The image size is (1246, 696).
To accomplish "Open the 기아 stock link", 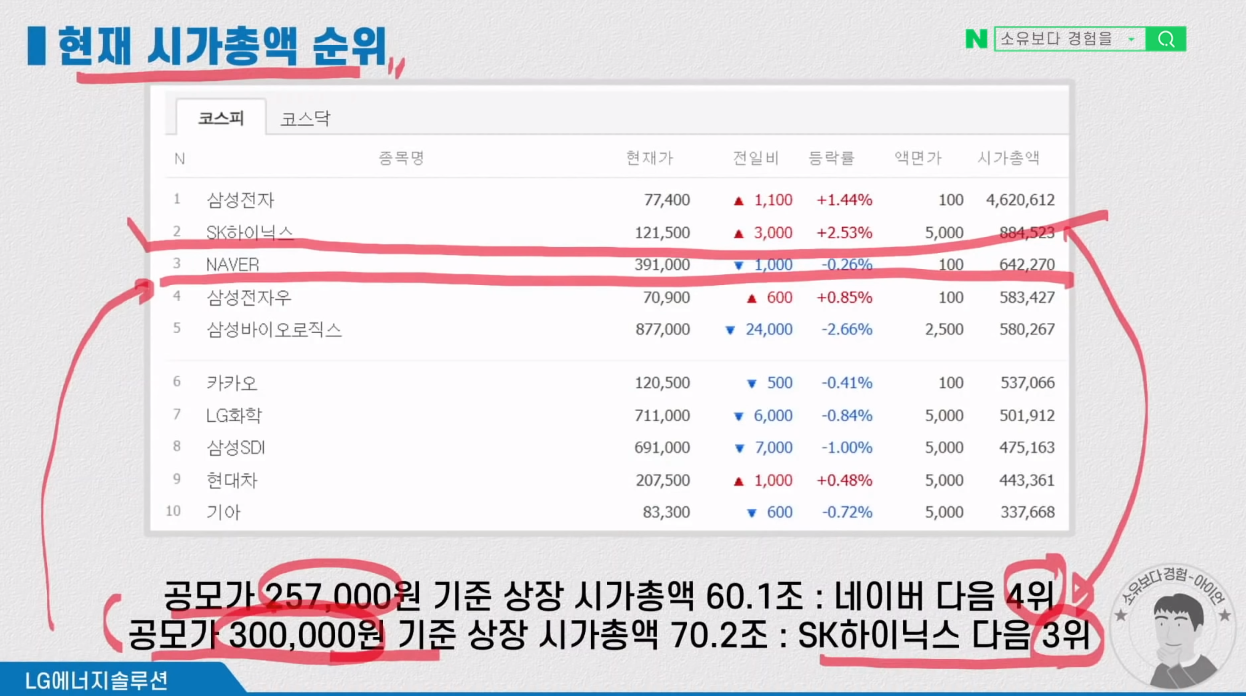I will point(224,512).
